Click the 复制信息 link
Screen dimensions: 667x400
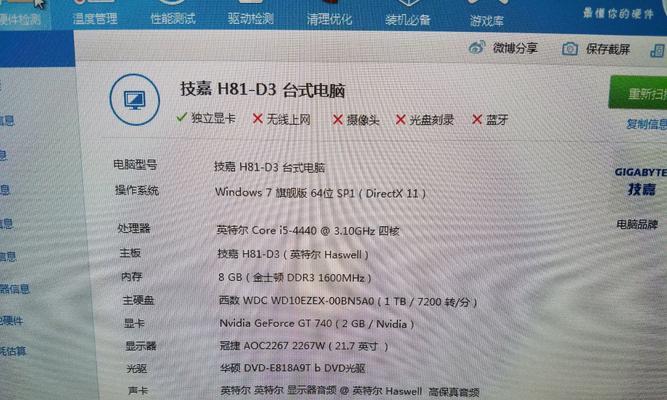(647, 124)
